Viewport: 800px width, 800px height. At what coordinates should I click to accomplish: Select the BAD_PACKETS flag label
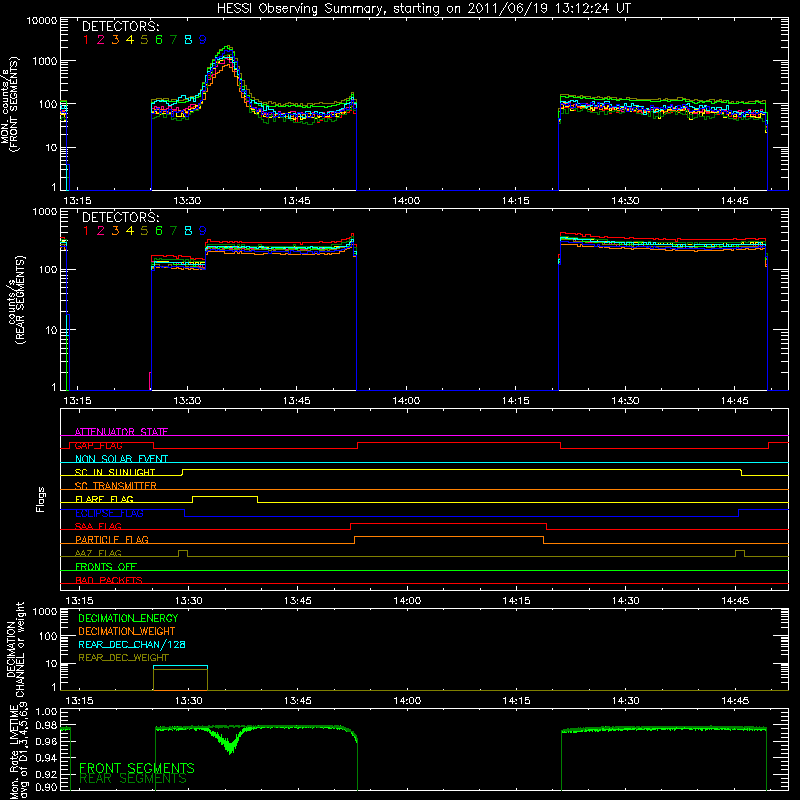click(109, 580)
